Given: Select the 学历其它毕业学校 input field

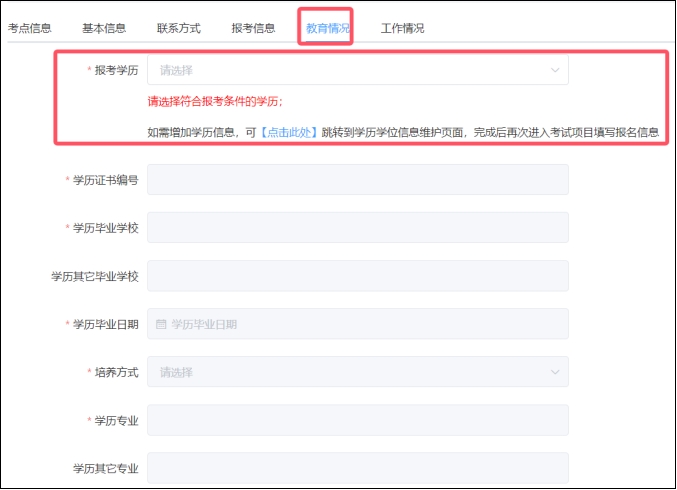Looking at the screenshot, I should click(357, 276).
